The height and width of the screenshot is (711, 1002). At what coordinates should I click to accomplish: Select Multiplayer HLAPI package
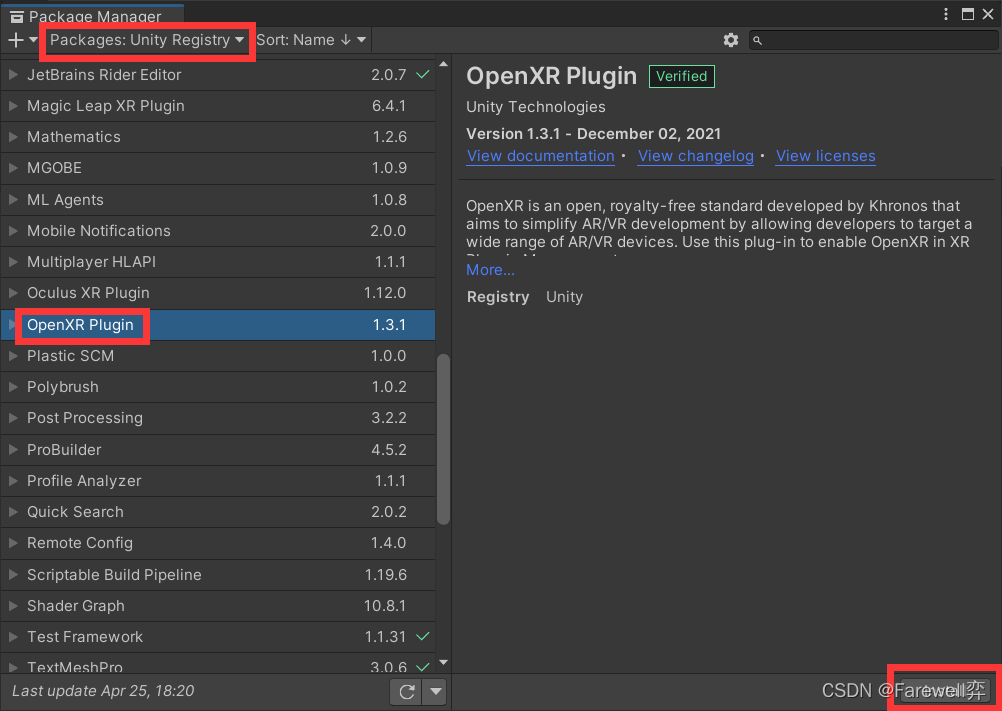pyautogui.click(x=217, y=262)
